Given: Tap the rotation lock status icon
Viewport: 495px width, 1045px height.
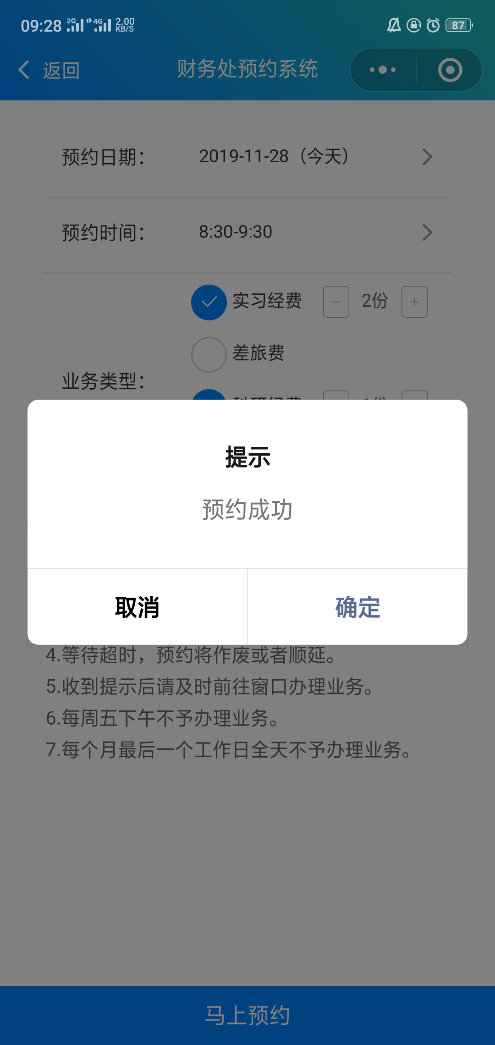Looking at the screenshot, I should (x=414, y=25).
